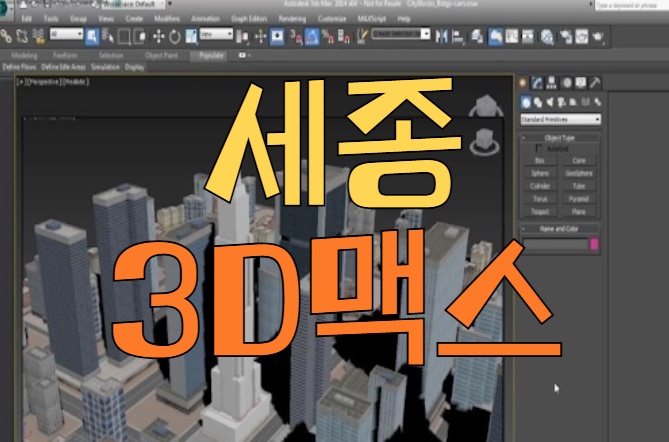Click Edit Named Selection Sets icon

pyautogui.click(x=362, y=36)
